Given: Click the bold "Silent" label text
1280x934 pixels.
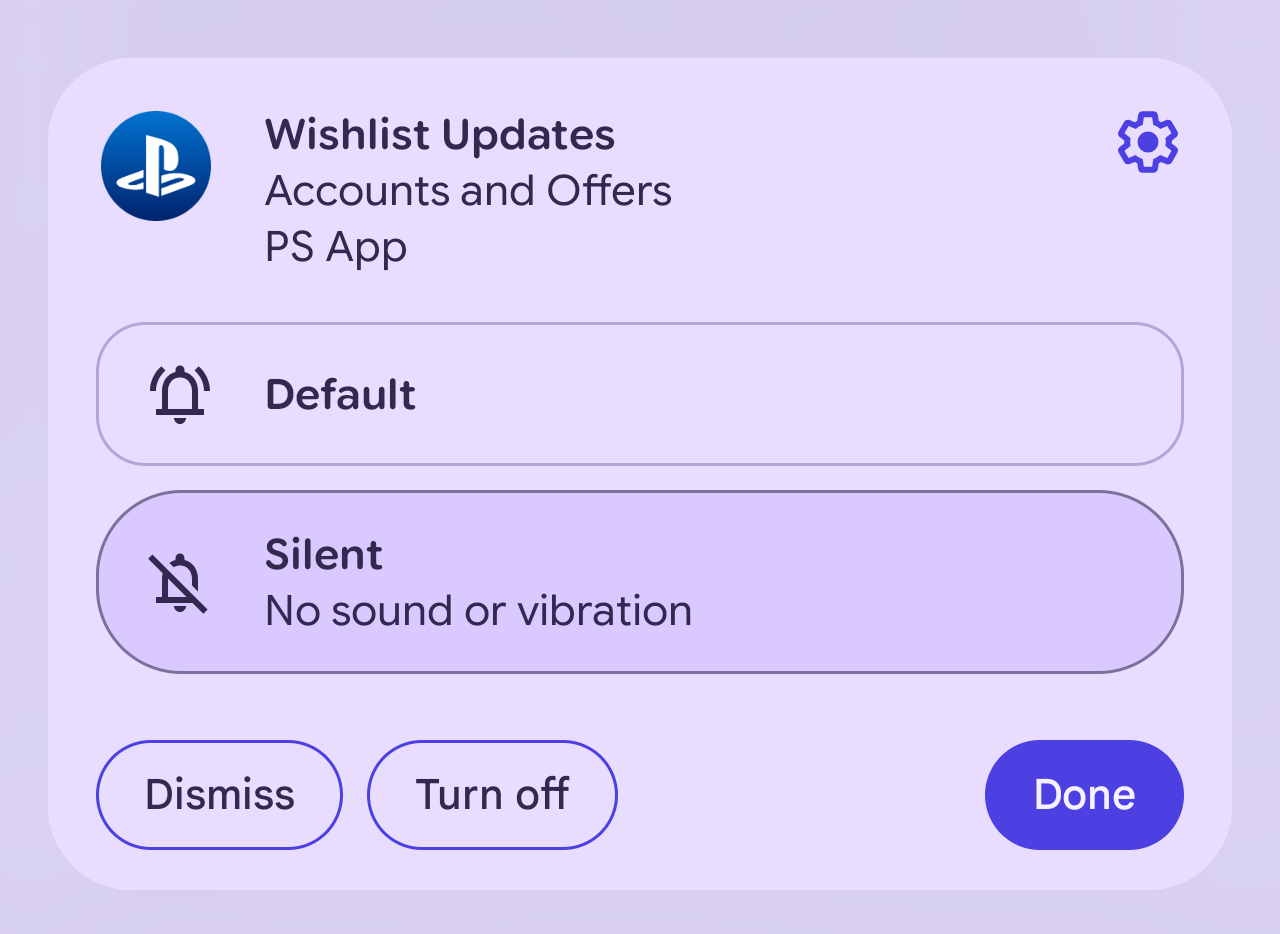Looking at the screenshot, I should tap(324, 555).
